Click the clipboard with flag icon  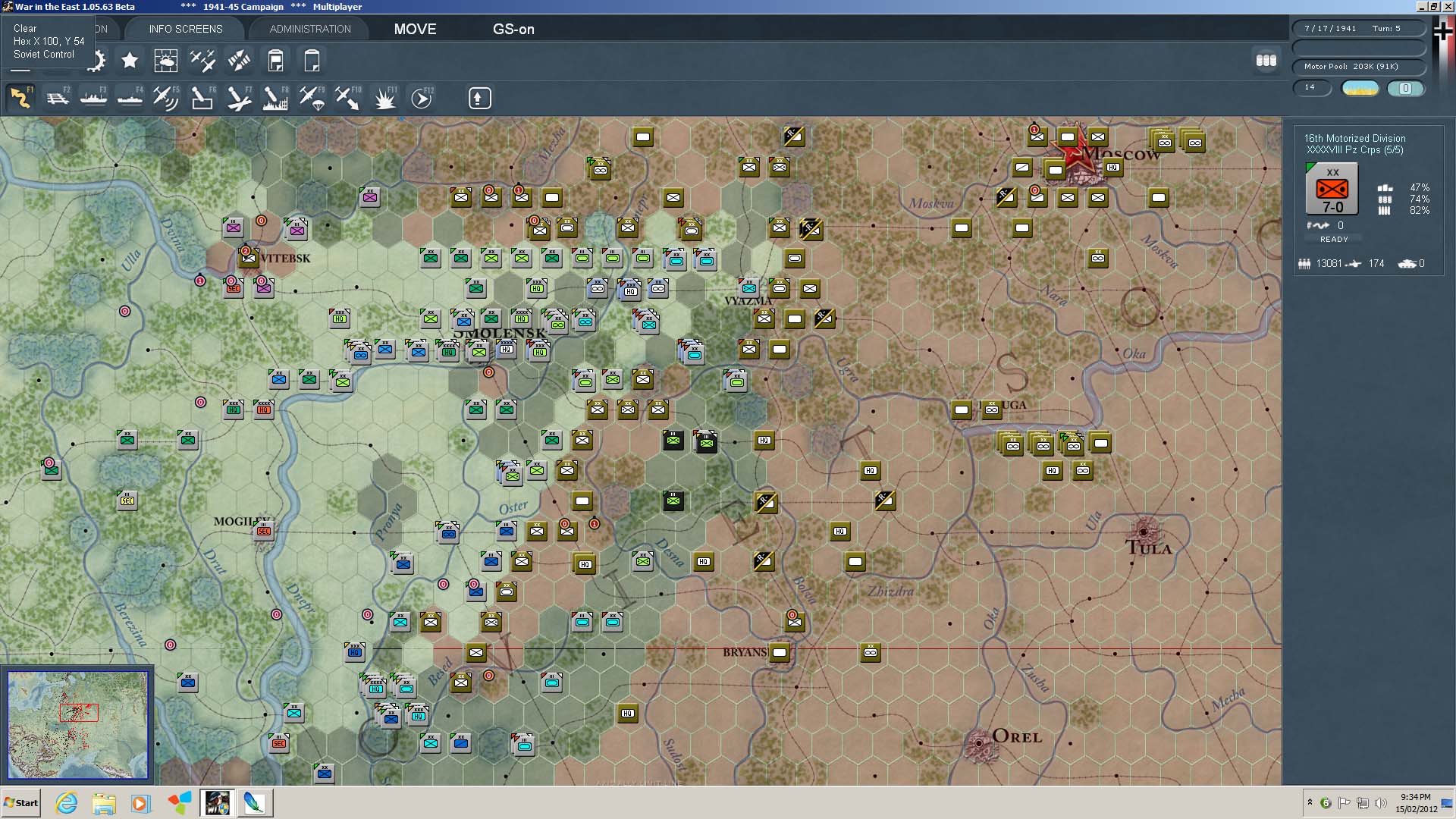(276, 60)
